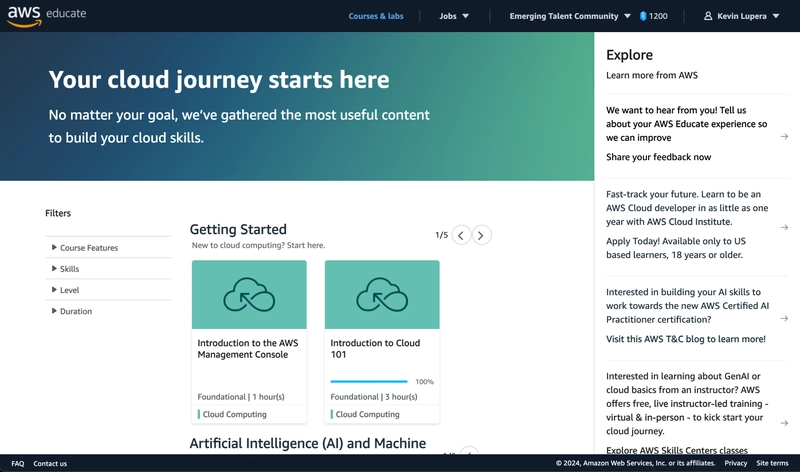The height and width of the screenshot is (472, 800).
Task: Open AWS Management Console course thumbnail
Action: coord(249,294)
